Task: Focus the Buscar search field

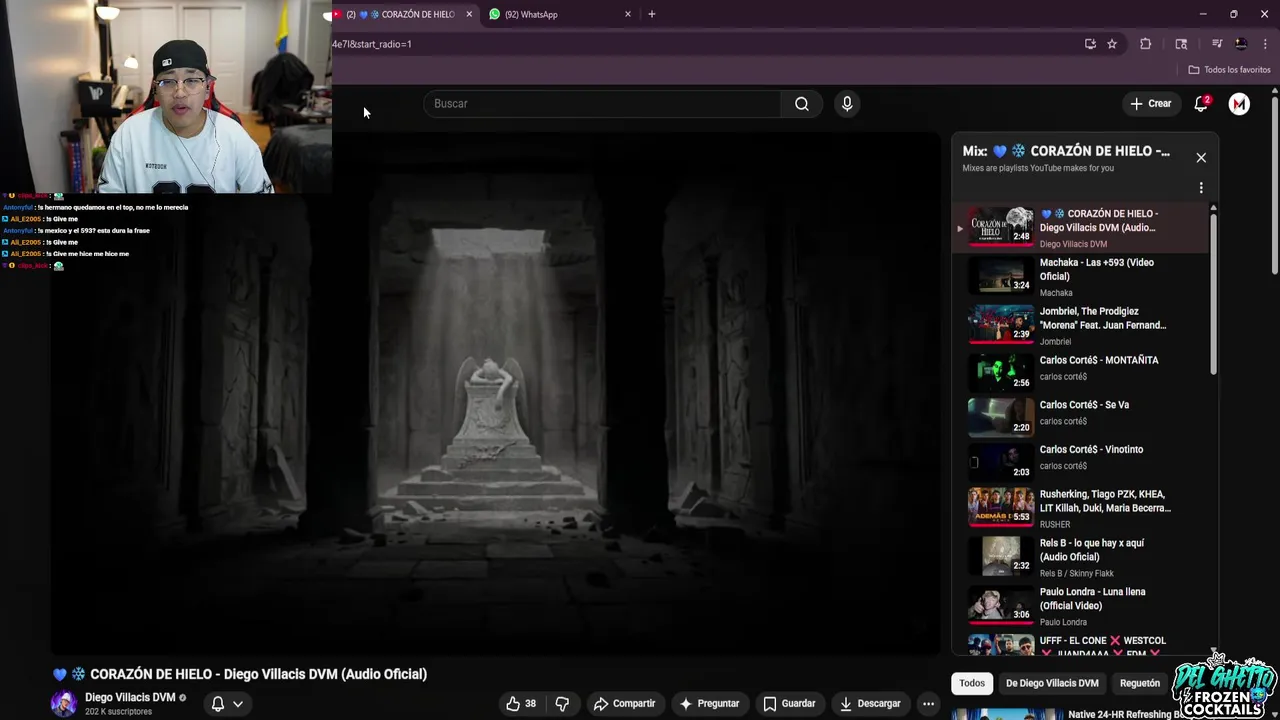Action: 603,104
